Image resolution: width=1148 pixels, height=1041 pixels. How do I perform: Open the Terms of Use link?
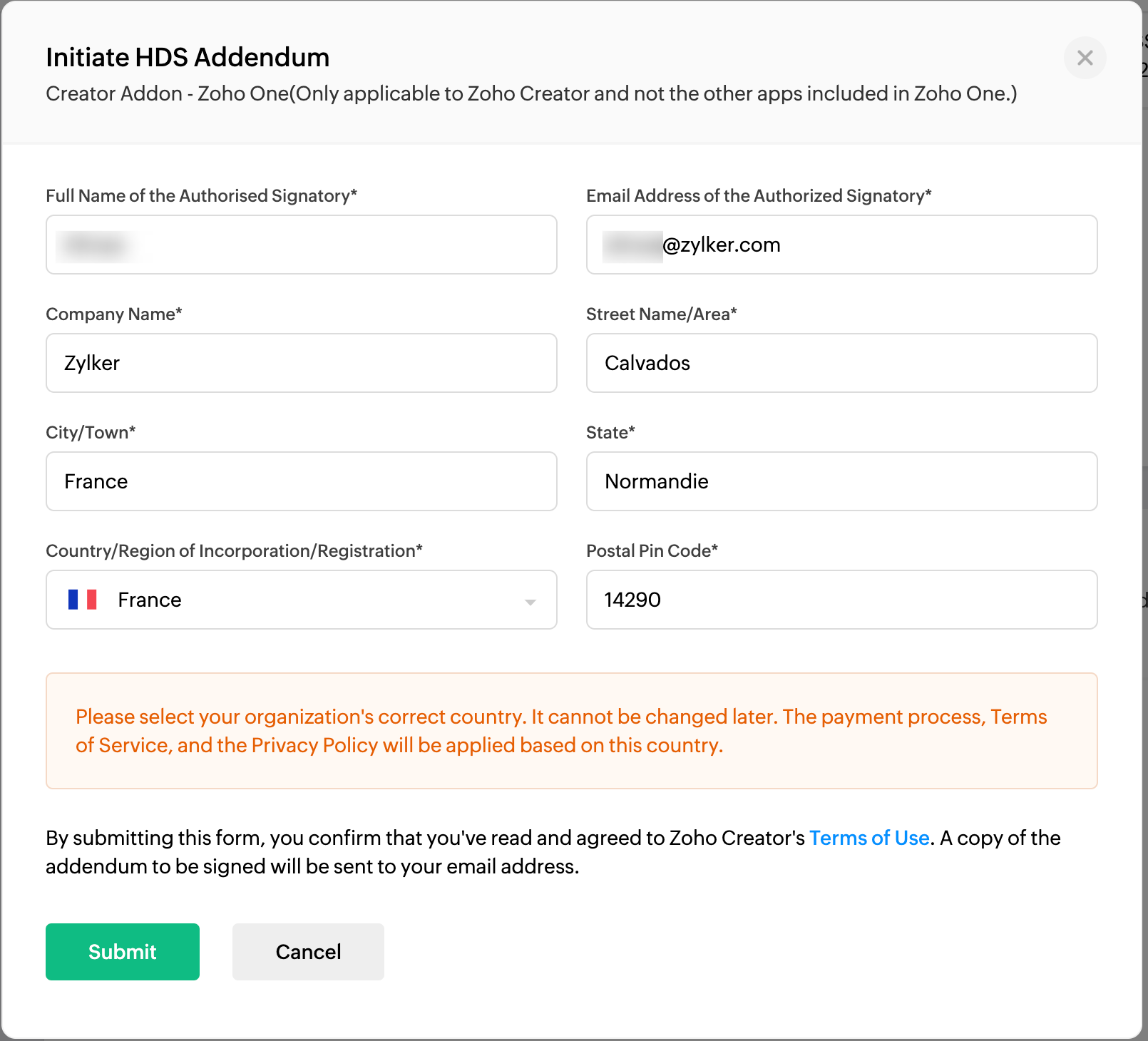(868, 838)
